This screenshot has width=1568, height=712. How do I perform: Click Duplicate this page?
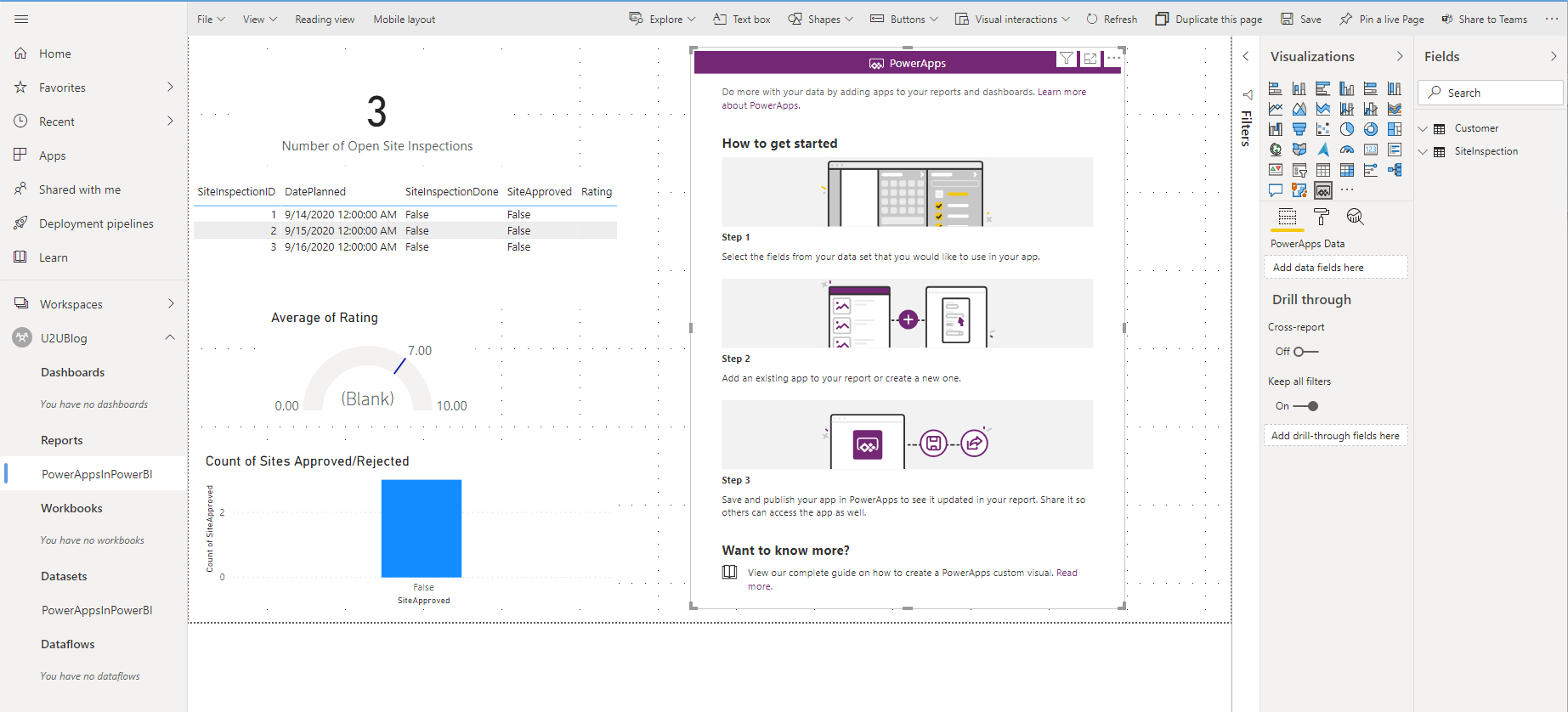[x=1209, y=19]
